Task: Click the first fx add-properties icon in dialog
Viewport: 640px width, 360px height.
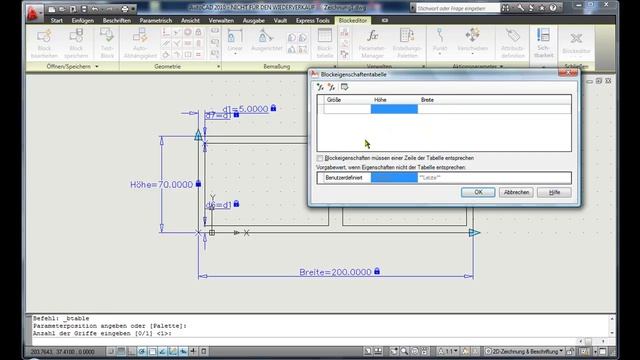Action: [x=320, y=87]
